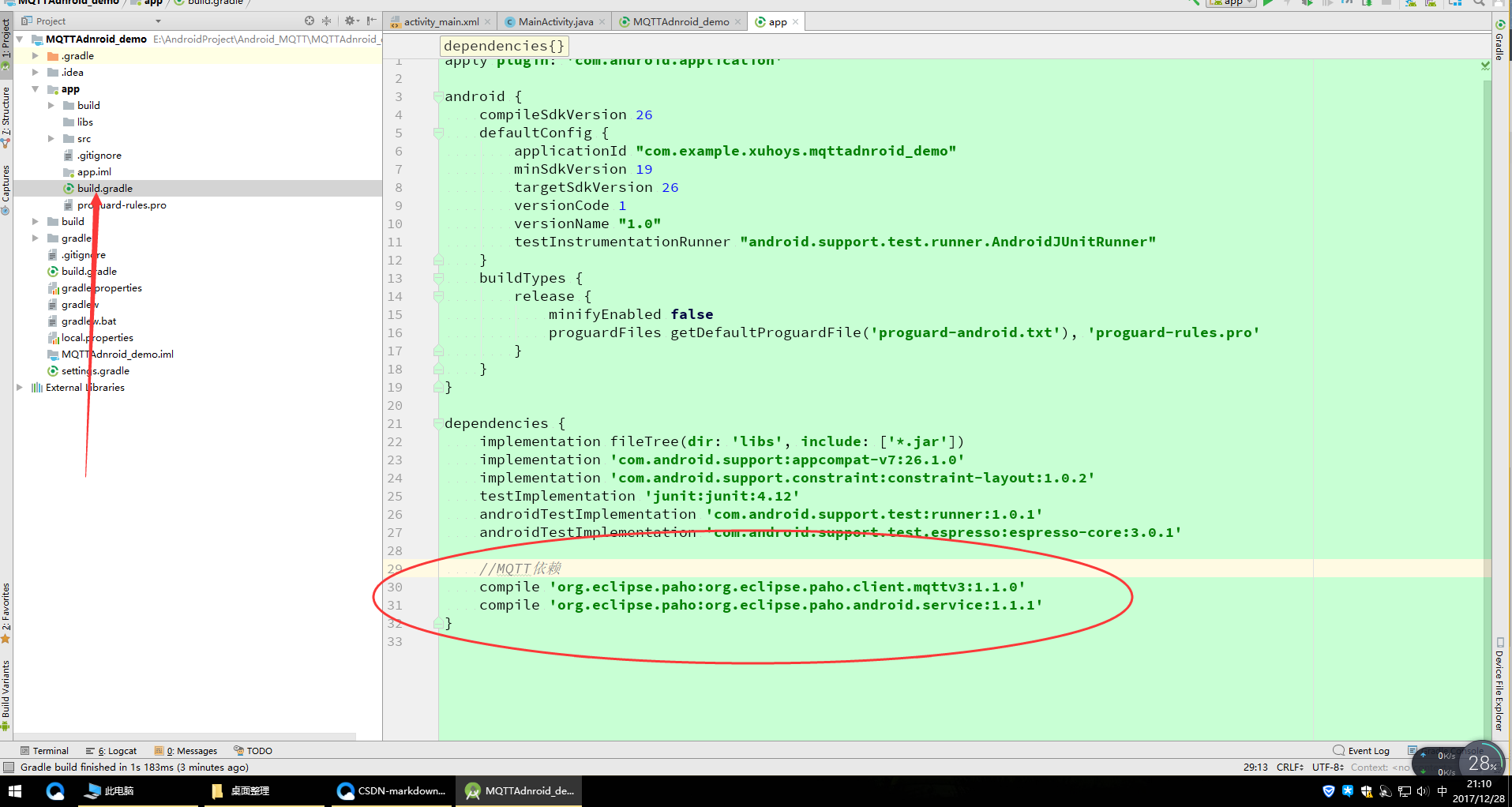Image resolution: width=1512 pixels, height=807 pixels.
Task: Select gradle.properties file
Action: pyautogui.click(x=101, y=287)
